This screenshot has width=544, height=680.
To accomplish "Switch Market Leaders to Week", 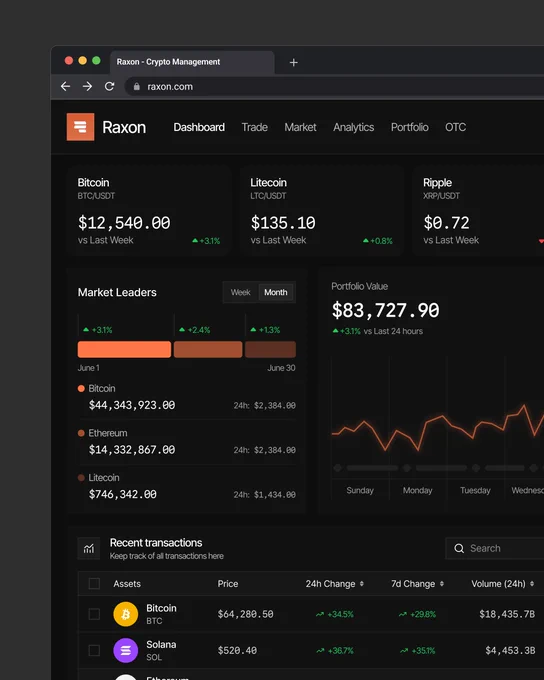I will pyautogui.click(x=240, y=292).
